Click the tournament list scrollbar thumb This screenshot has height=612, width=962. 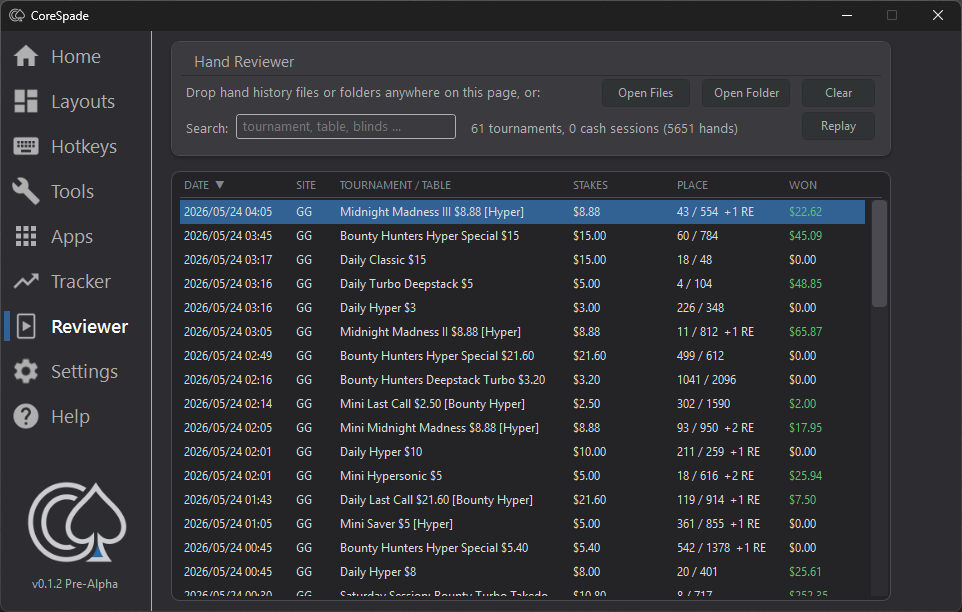879,253
